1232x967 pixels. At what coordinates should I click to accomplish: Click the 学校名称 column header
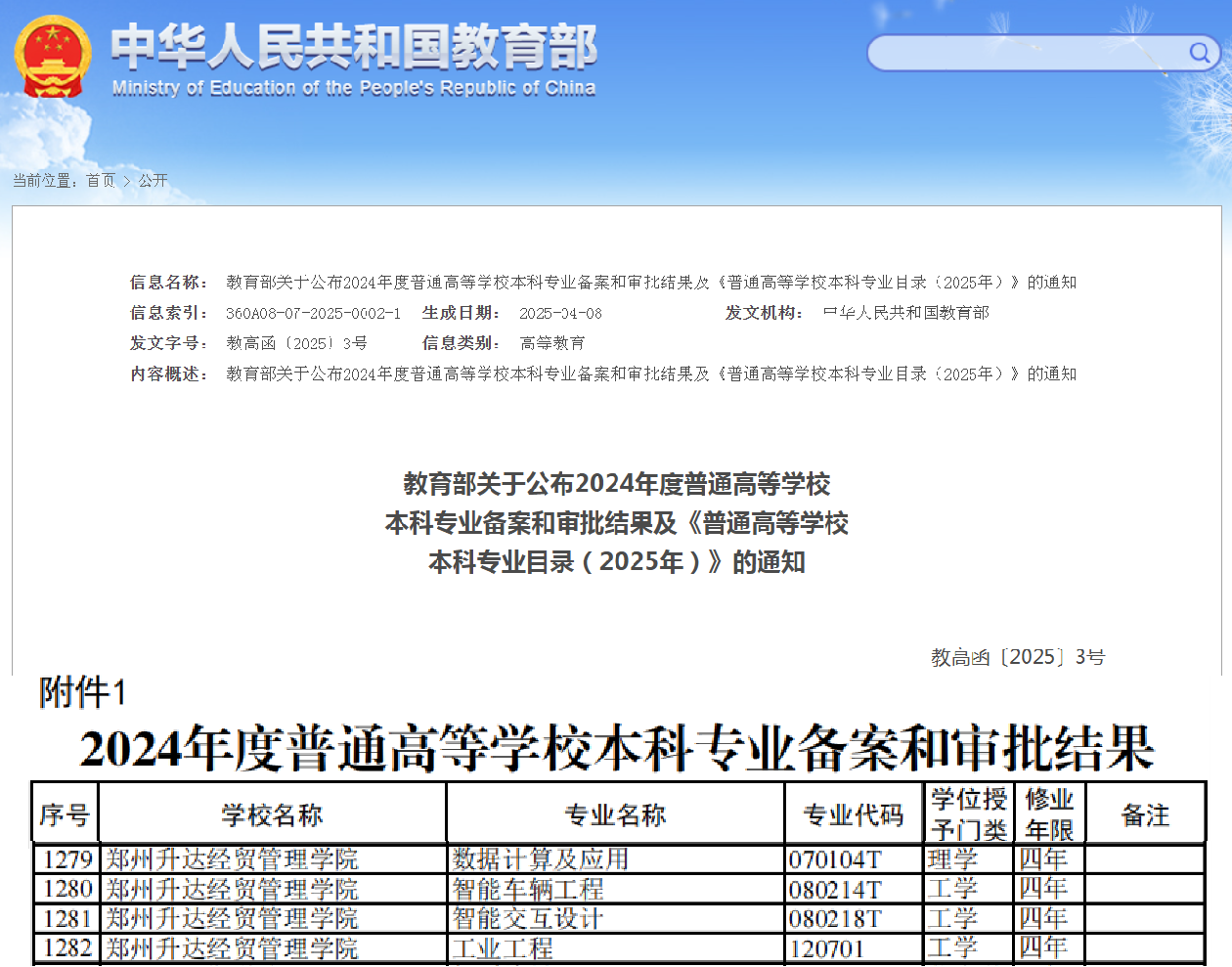tap(272, 814)
